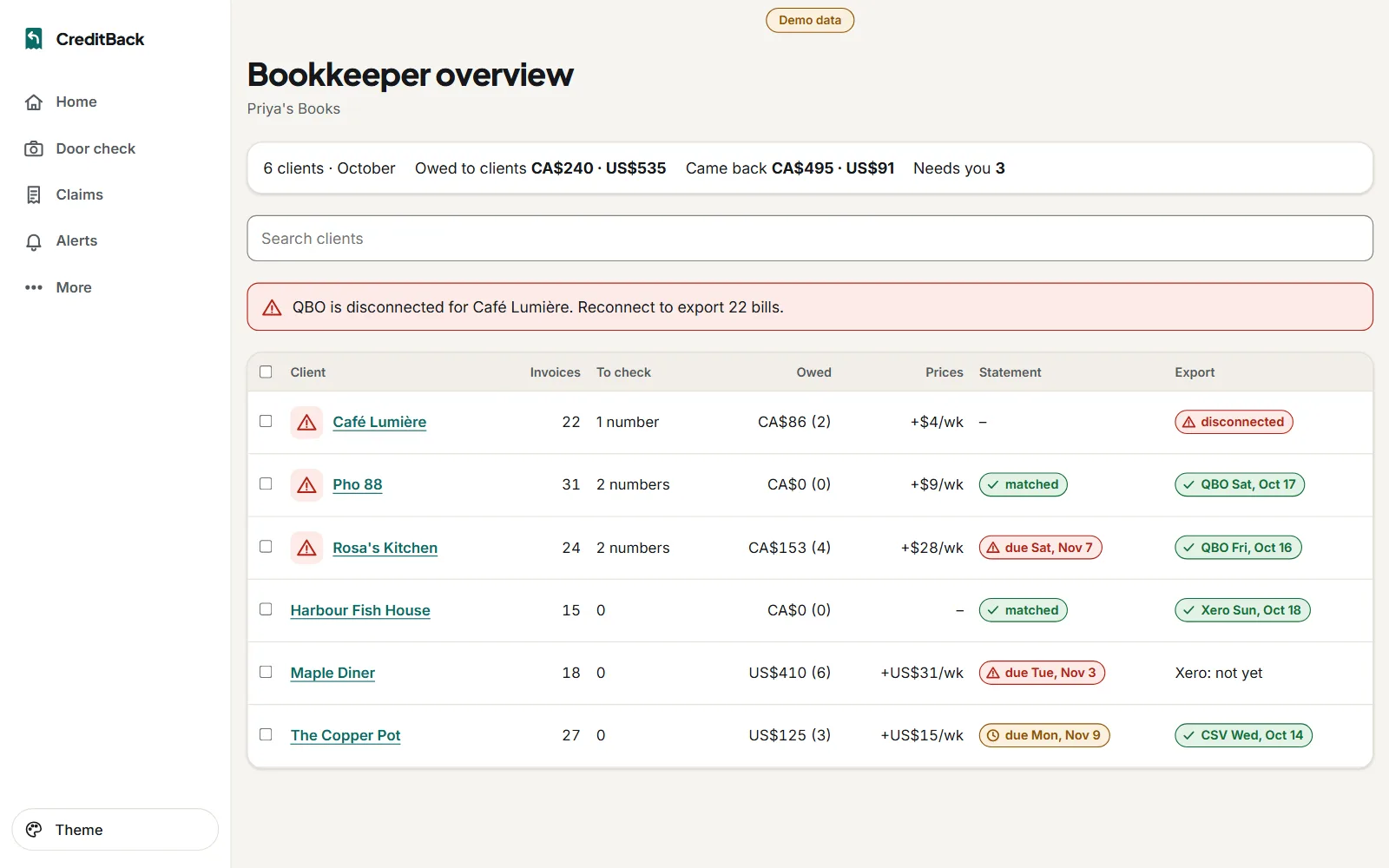Screen dimensions: 1389x868
Task: Click the due Sat, Nov 7 statement badge
Action: [x=1040, y=548]
